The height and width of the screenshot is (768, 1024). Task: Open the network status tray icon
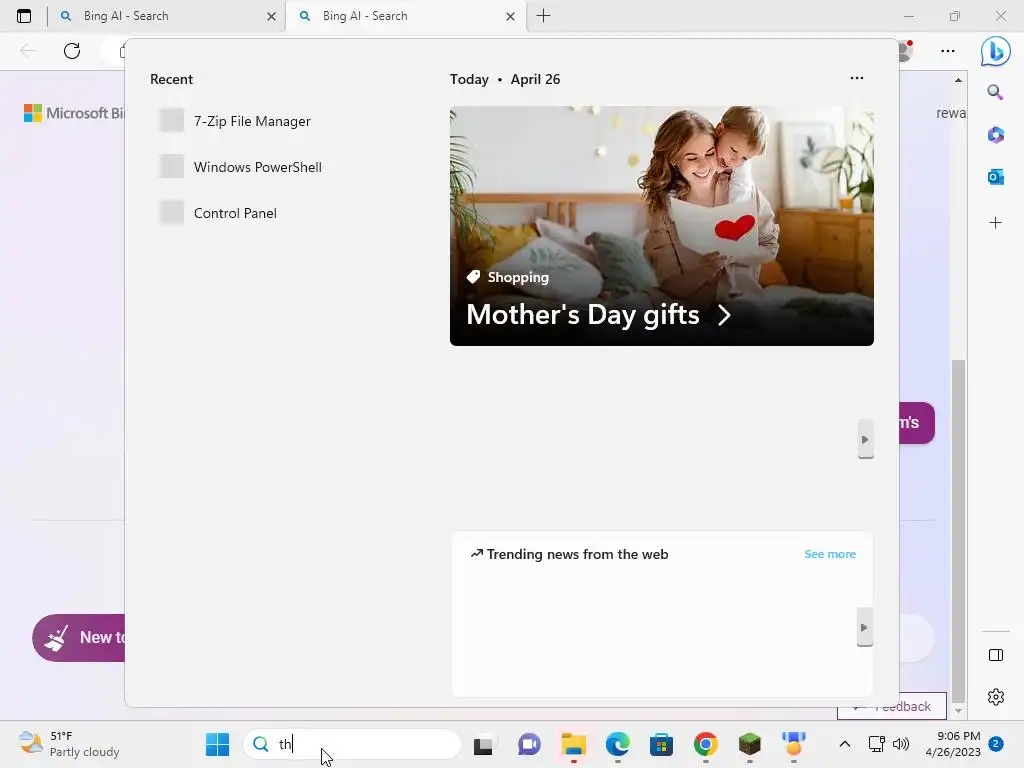click(x=876, y=744)
